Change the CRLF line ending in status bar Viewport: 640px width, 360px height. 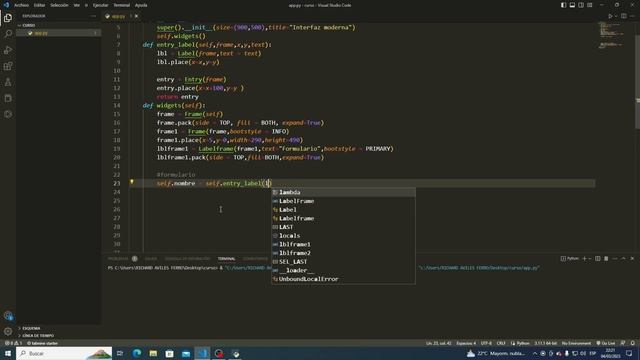coord(501,343)
